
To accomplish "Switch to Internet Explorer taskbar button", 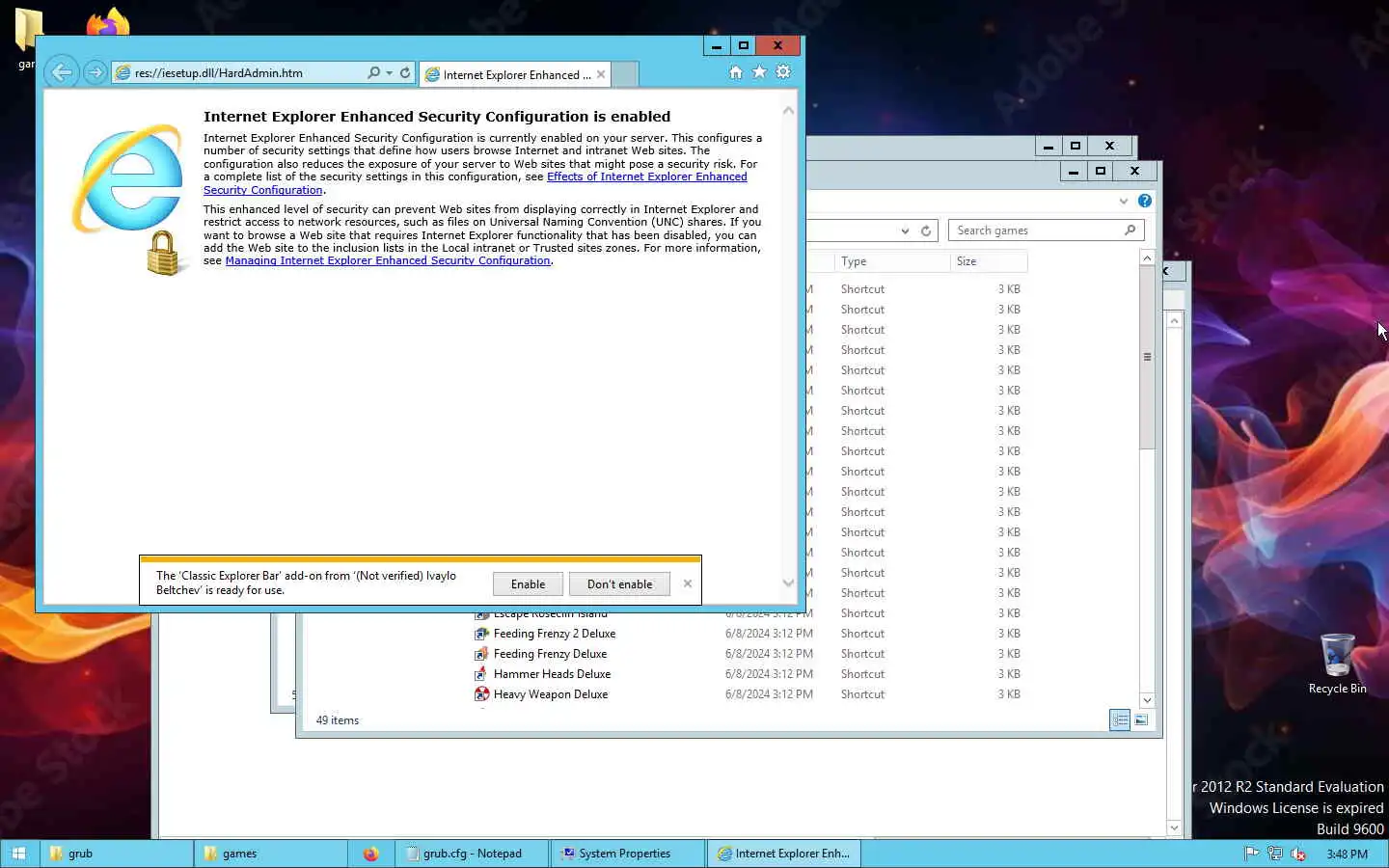I will (x=784, y=854).
